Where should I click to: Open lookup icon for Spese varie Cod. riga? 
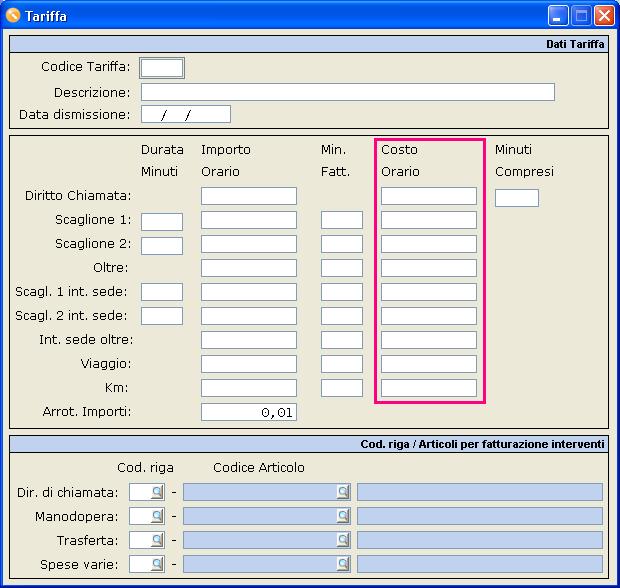pyautogui.click(x=157, y=564)
